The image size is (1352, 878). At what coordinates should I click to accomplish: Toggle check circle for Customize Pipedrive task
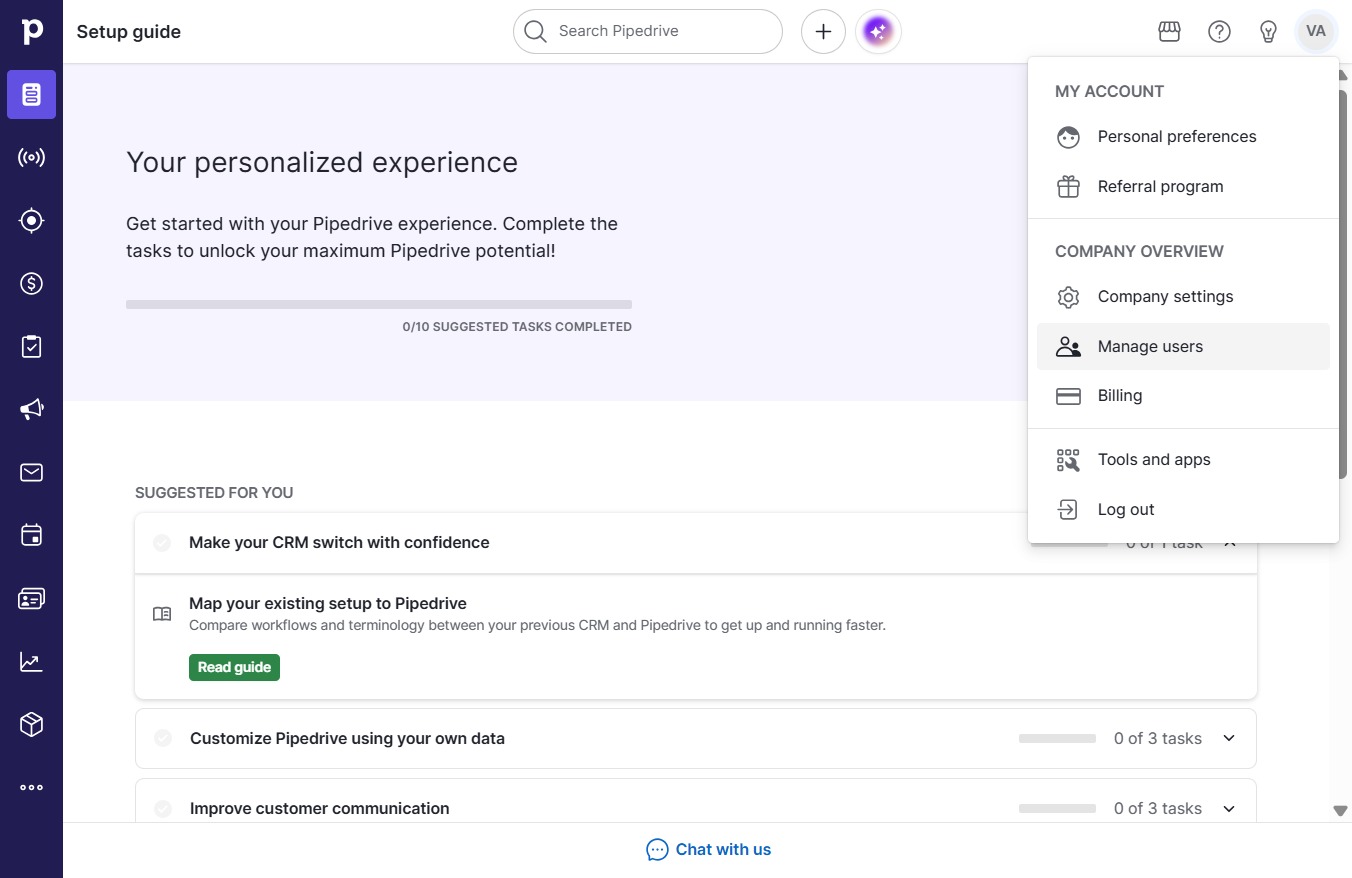(x=163, y=738)
